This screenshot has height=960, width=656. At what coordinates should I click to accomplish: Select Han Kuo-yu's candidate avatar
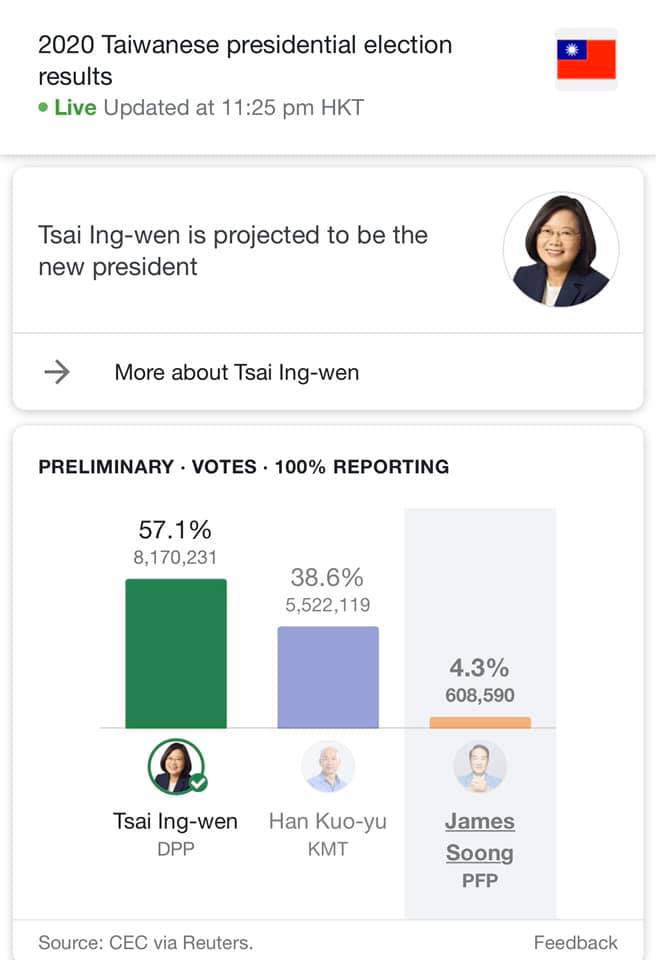point(328,767)
